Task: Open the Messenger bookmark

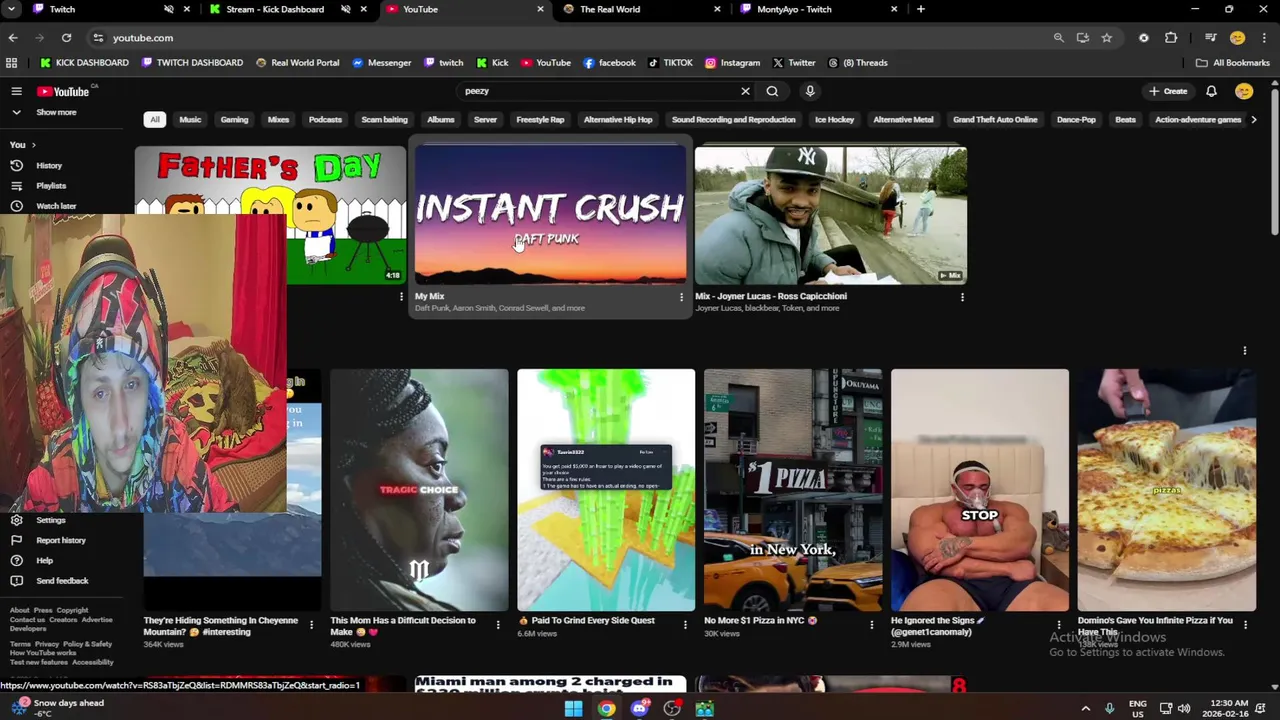Action: [382, 63]
